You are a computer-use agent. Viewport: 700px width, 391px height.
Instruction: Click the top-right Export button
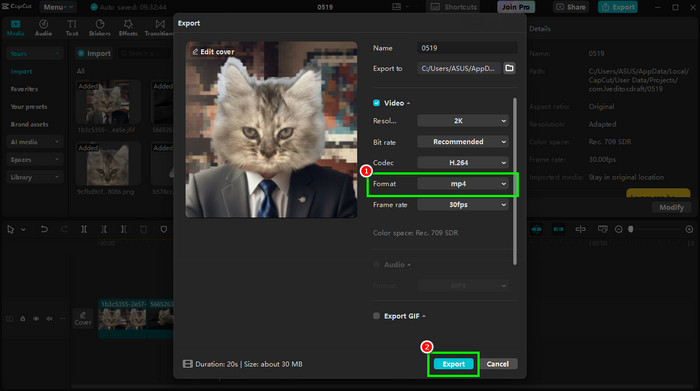[618, 7]
